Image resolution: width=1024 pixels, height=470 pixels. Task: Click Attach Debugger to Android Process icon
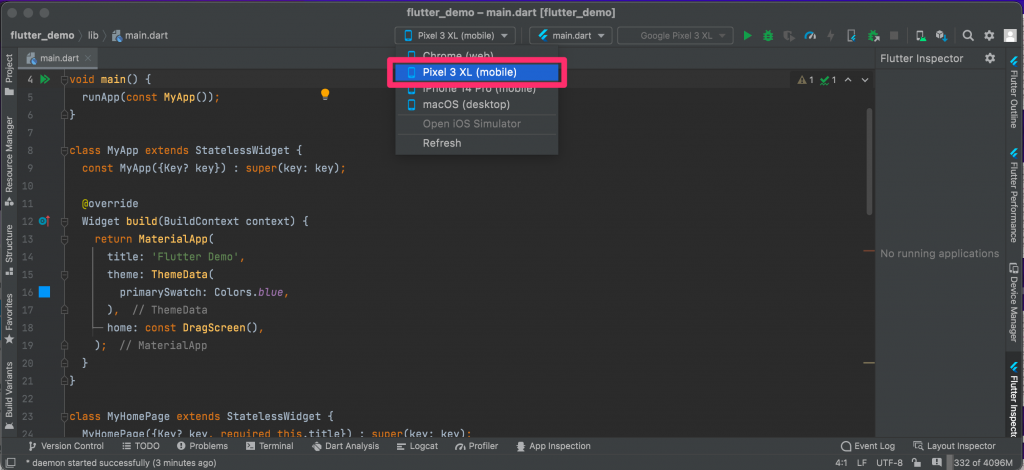point(872,36)
